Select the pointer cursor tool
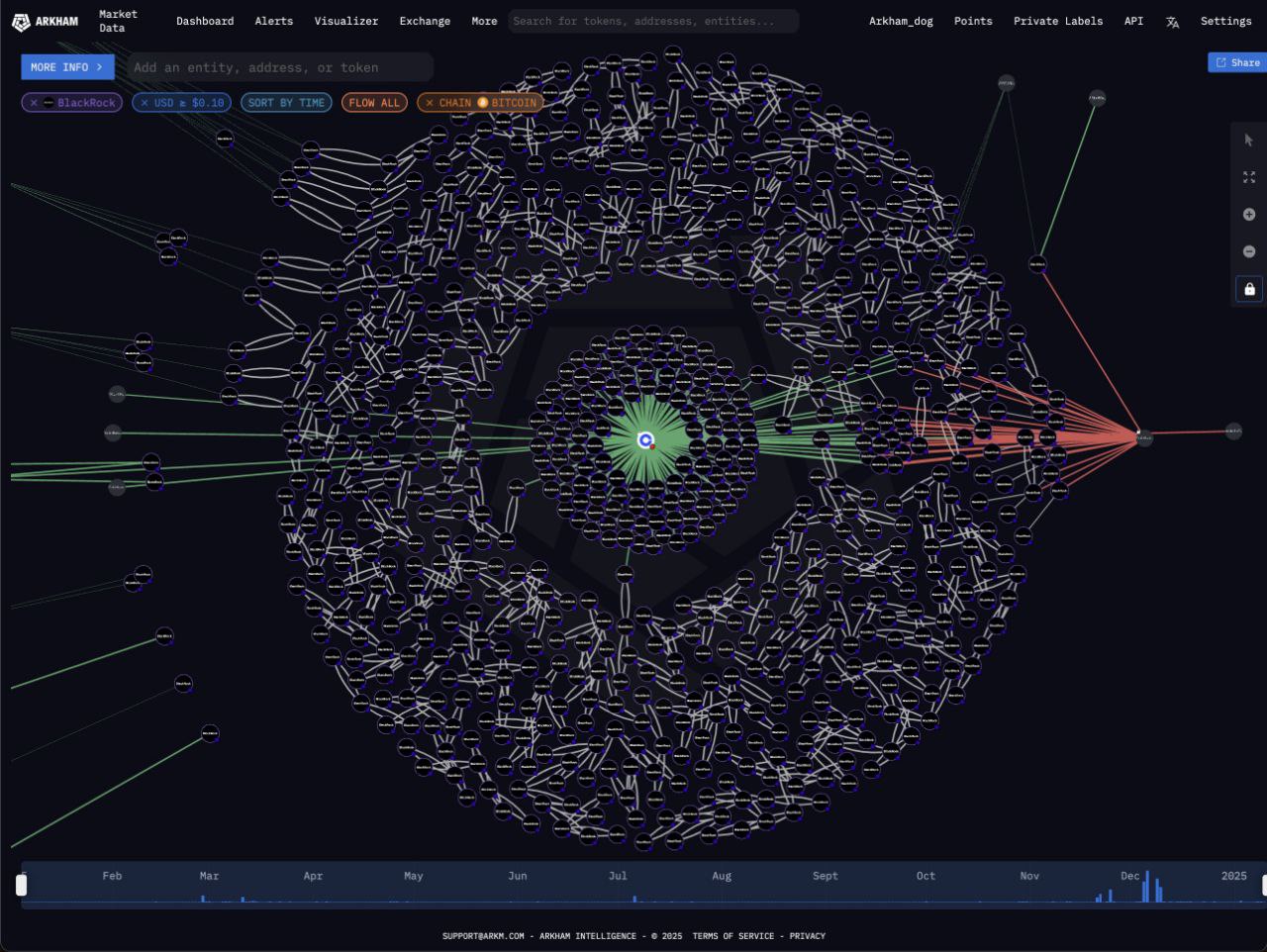Viewport: 1267px width, 952px height. click(x=1248, y=141)
